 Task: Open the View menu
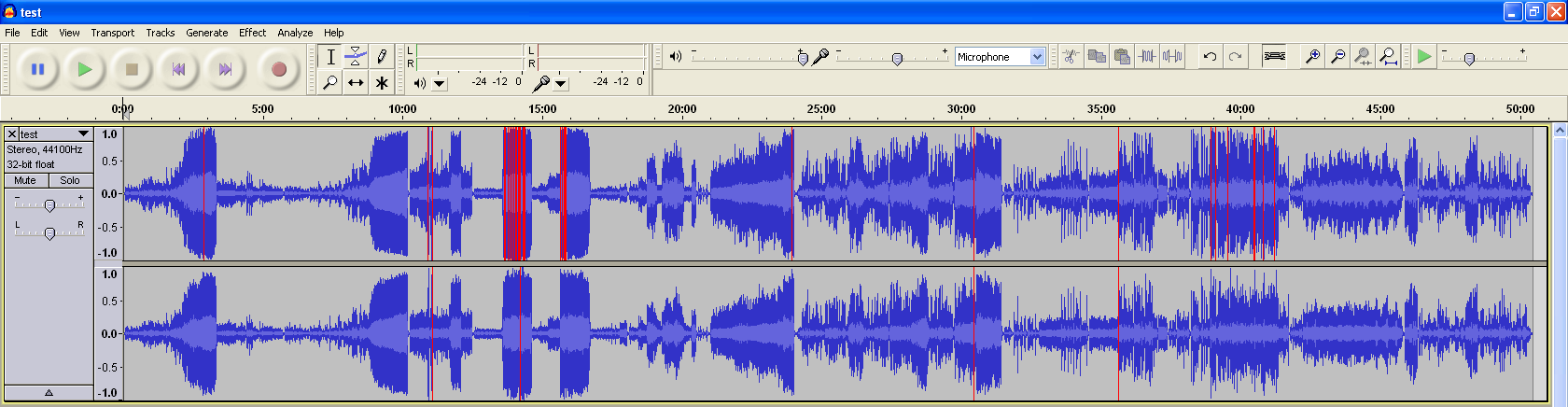click(x=69, y=32)
